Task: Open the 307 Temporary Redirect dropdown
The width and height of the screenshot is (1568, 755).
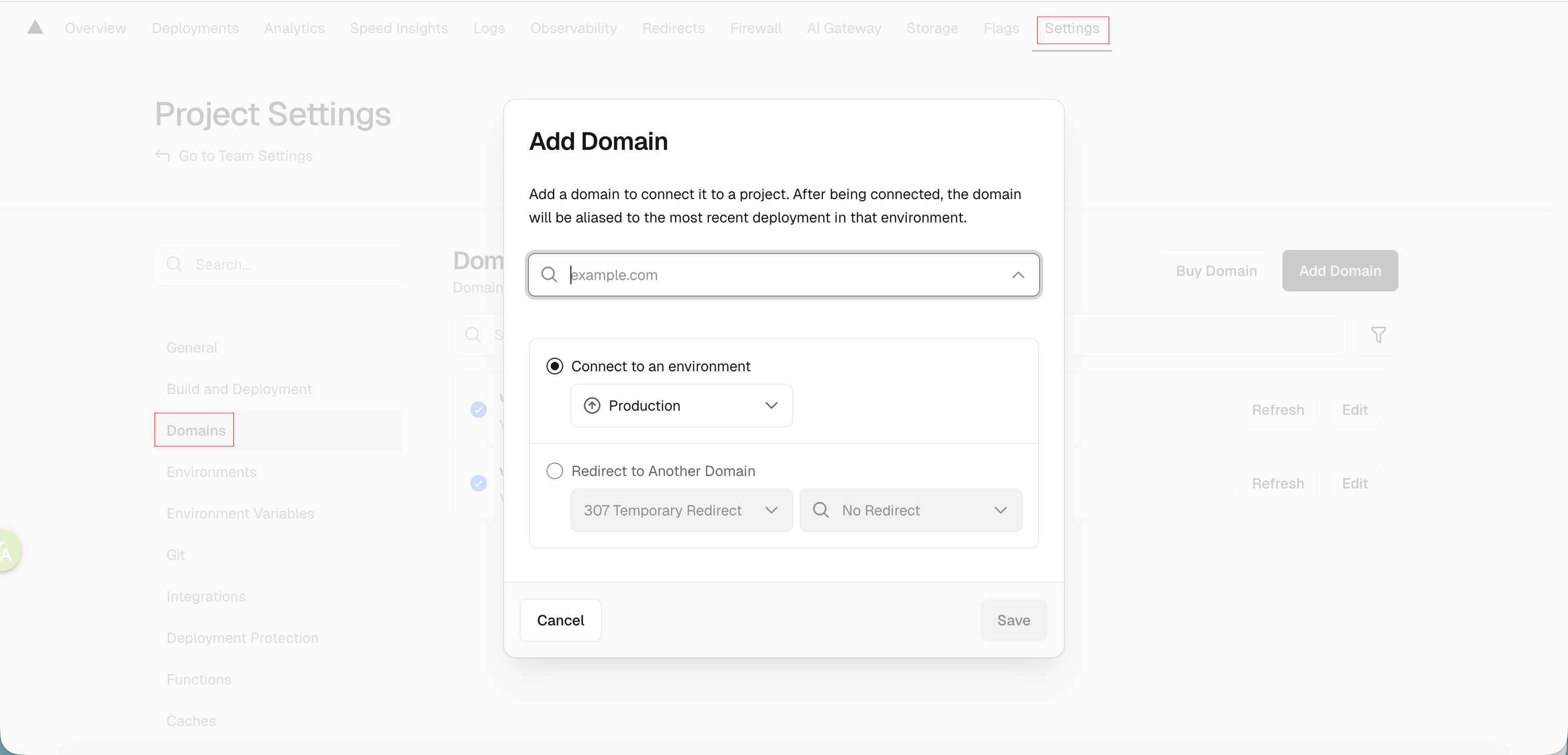Action: (x=681, y=510)
